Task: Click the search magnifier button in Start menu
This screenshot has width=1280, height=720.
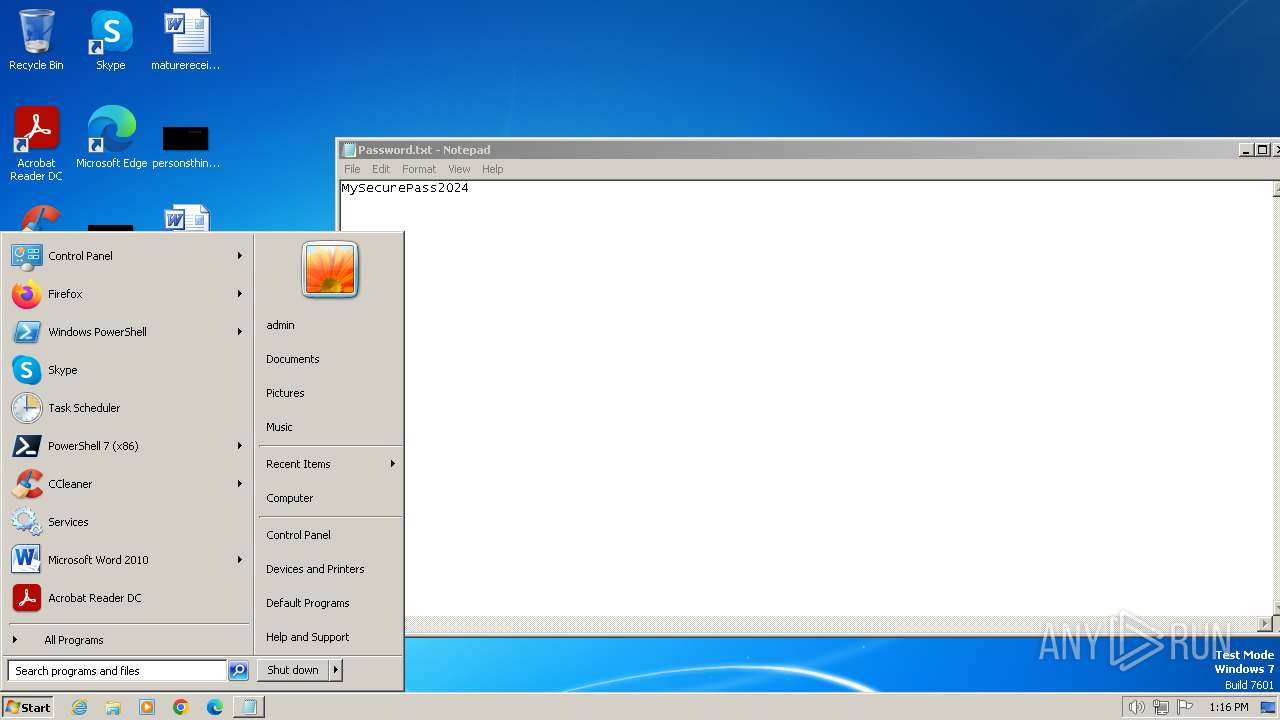Action: [238, 671]
